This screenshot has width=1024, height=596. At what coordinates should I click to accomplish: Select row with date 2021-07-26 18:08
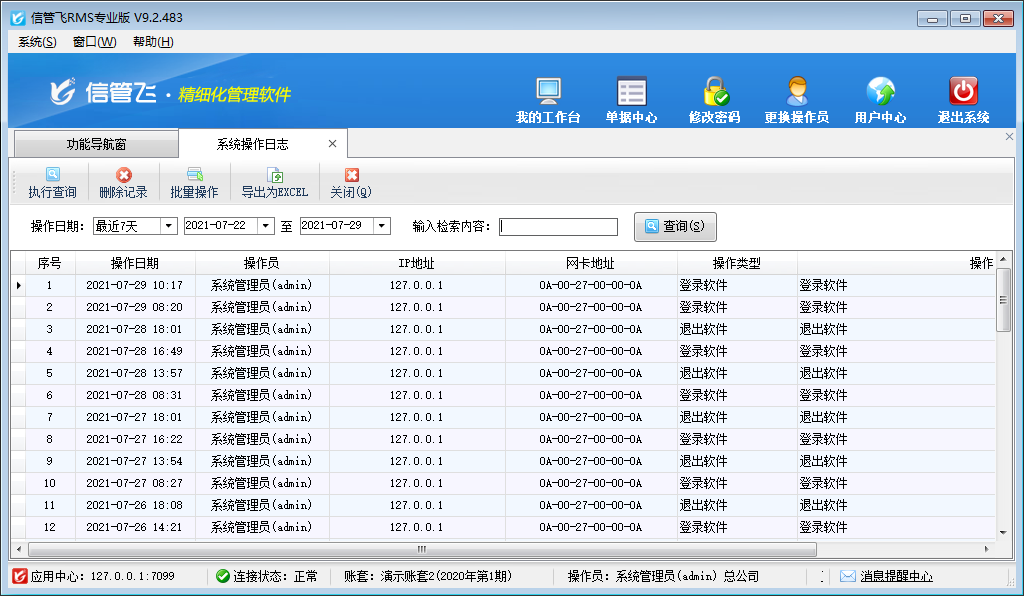tap(504, 505)
